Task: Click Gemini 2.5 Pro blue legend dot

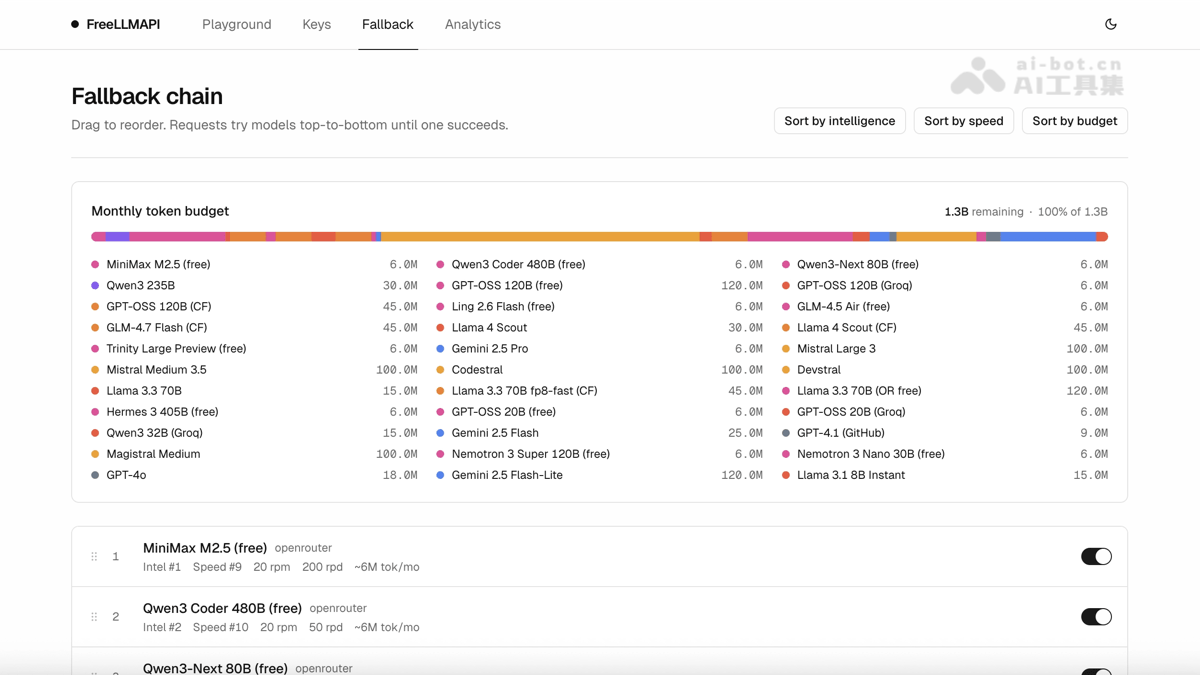Action: coord(440,349)
